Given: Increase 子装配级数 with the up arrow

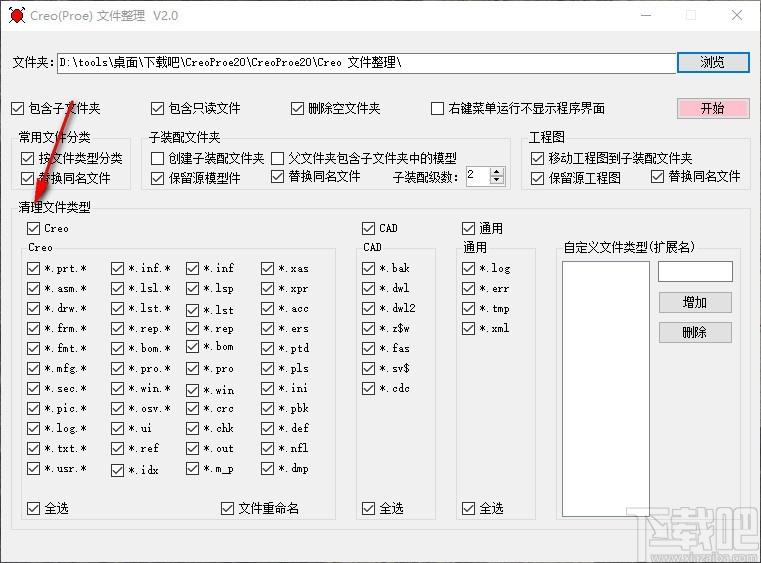Looking at the screenshot, I should [496, 172].
